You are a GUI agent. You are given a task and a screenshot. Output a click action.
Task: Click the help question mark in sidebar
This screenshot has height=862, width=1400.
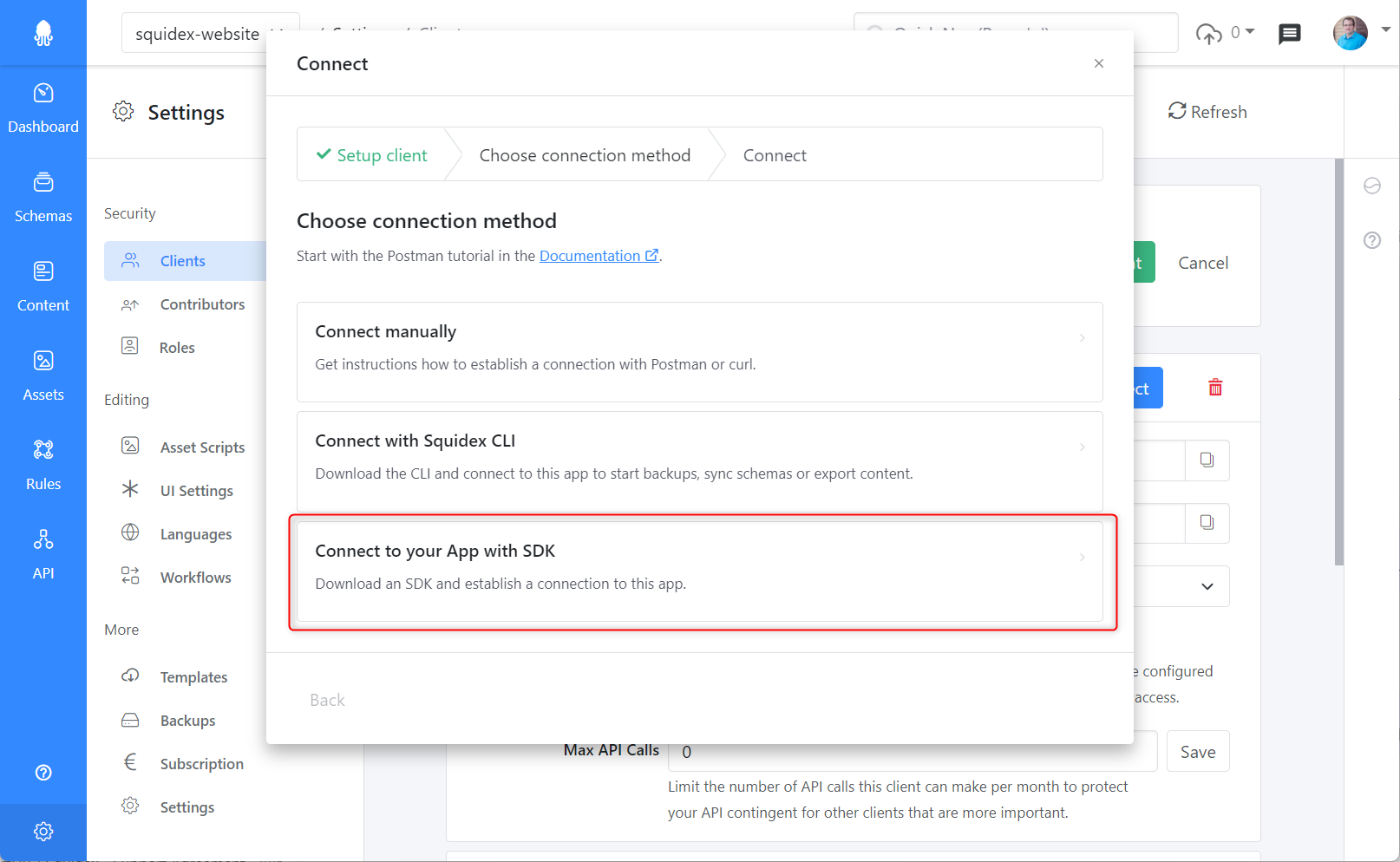click(x=43, y=773)
